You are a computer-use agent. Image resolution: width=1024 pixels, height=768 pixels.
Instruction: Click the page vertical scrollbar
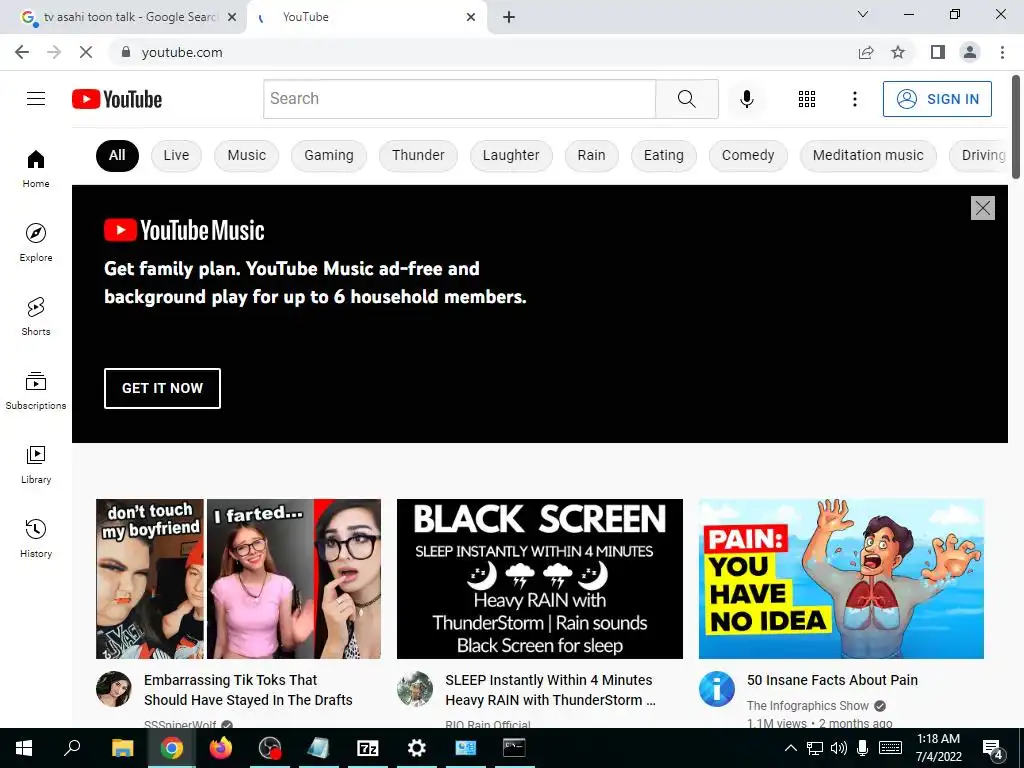tap(1016, 127)
